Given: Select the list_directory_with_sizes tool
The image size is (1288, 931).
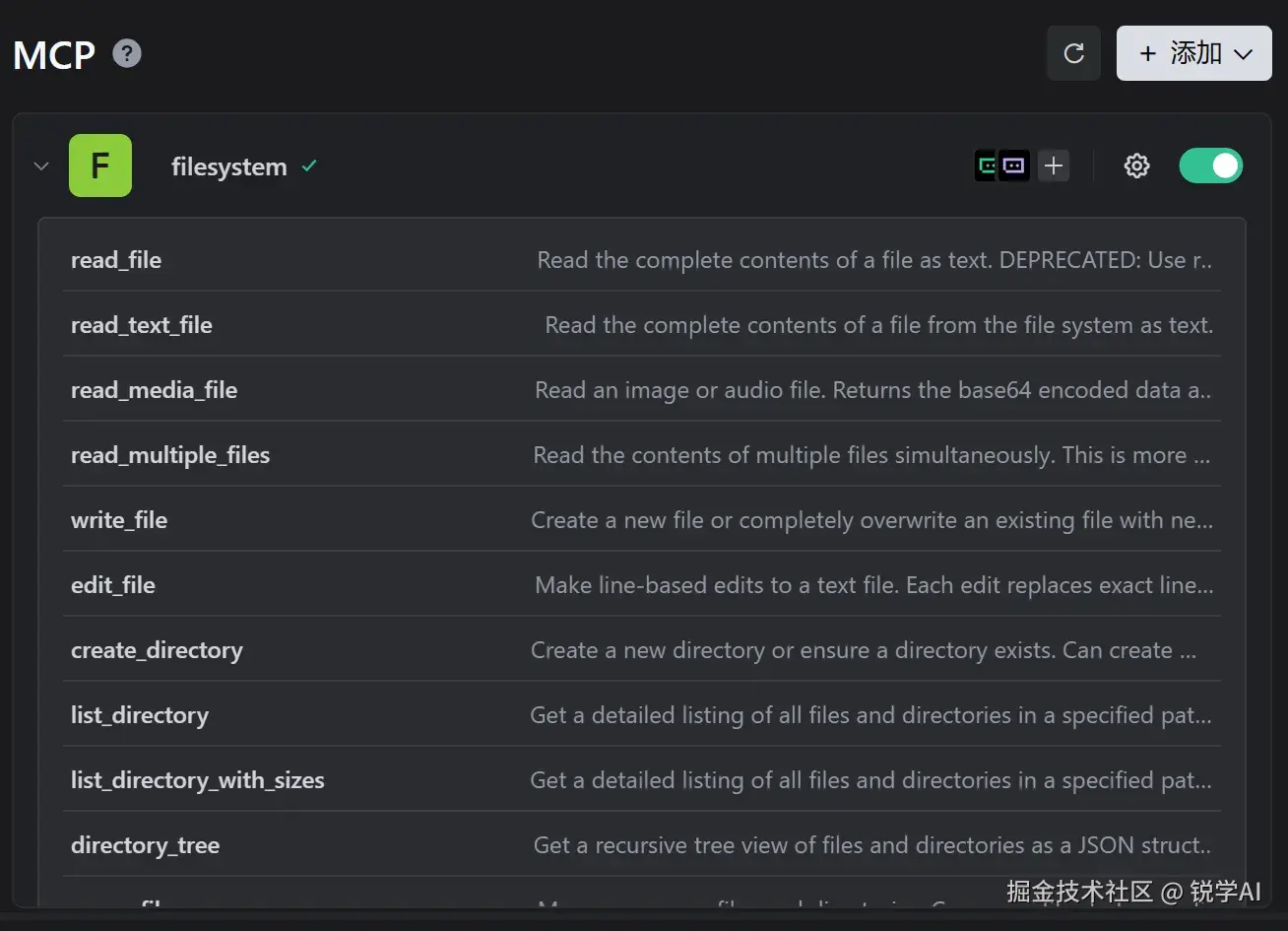Looking at the screenshot, I should click(x=198, y=780).
